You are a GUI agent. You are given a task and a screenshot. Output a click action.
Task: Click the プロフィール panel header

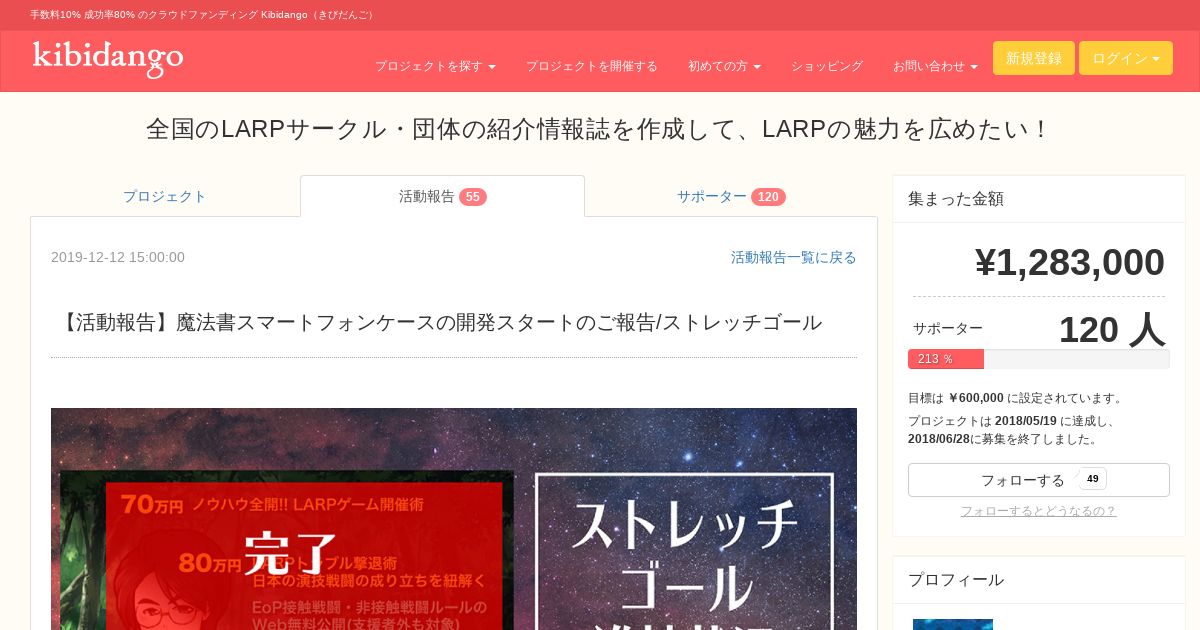[x=1038, y=580]
